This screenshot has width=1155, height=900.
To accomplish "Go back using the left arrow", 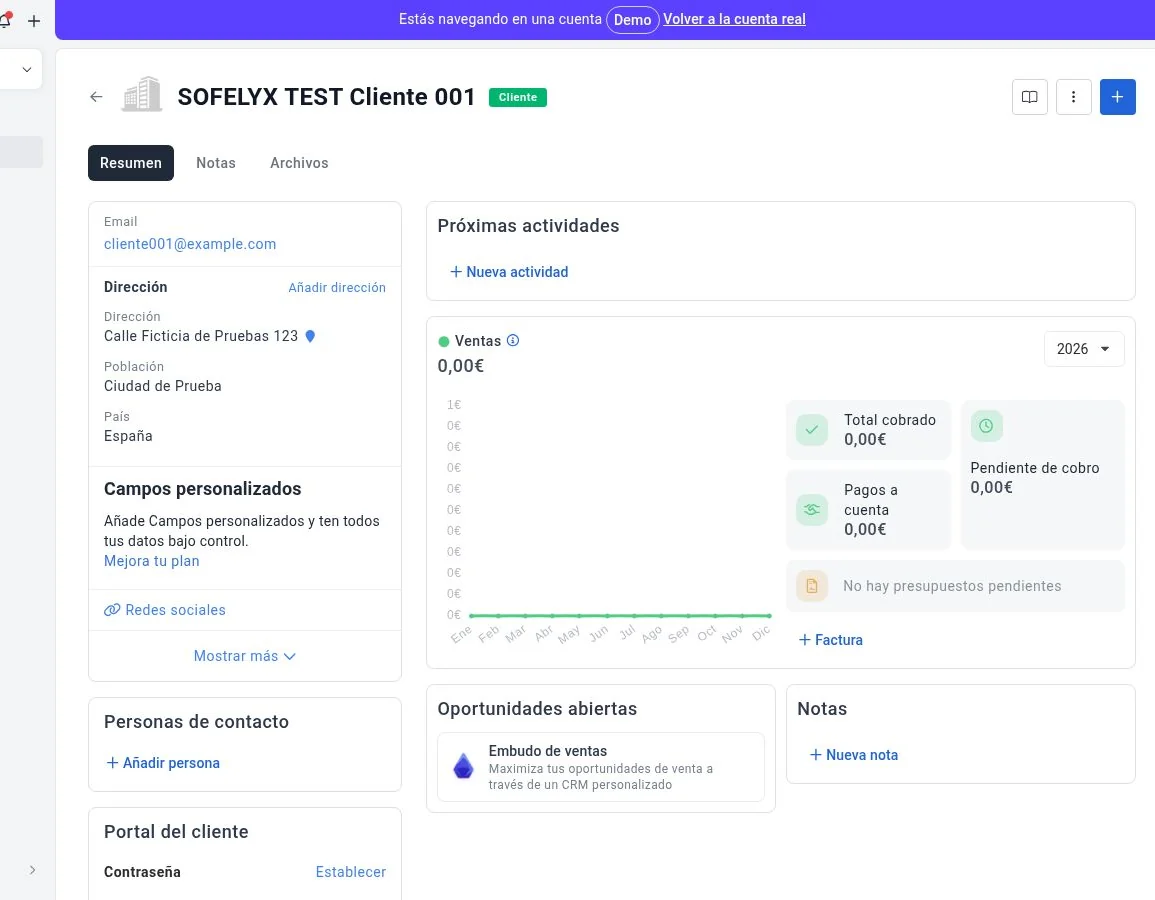I will point(96,96).
